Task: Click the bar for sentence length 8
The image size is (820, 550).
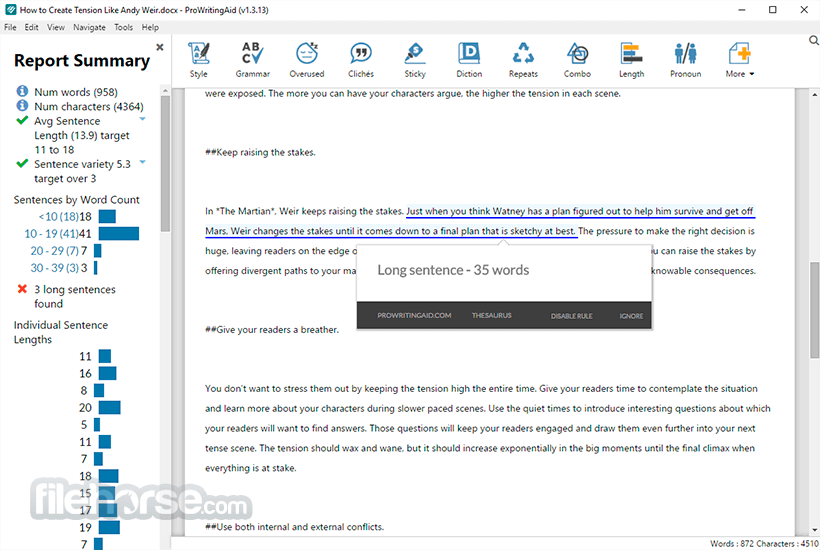Action: point(99,391)
